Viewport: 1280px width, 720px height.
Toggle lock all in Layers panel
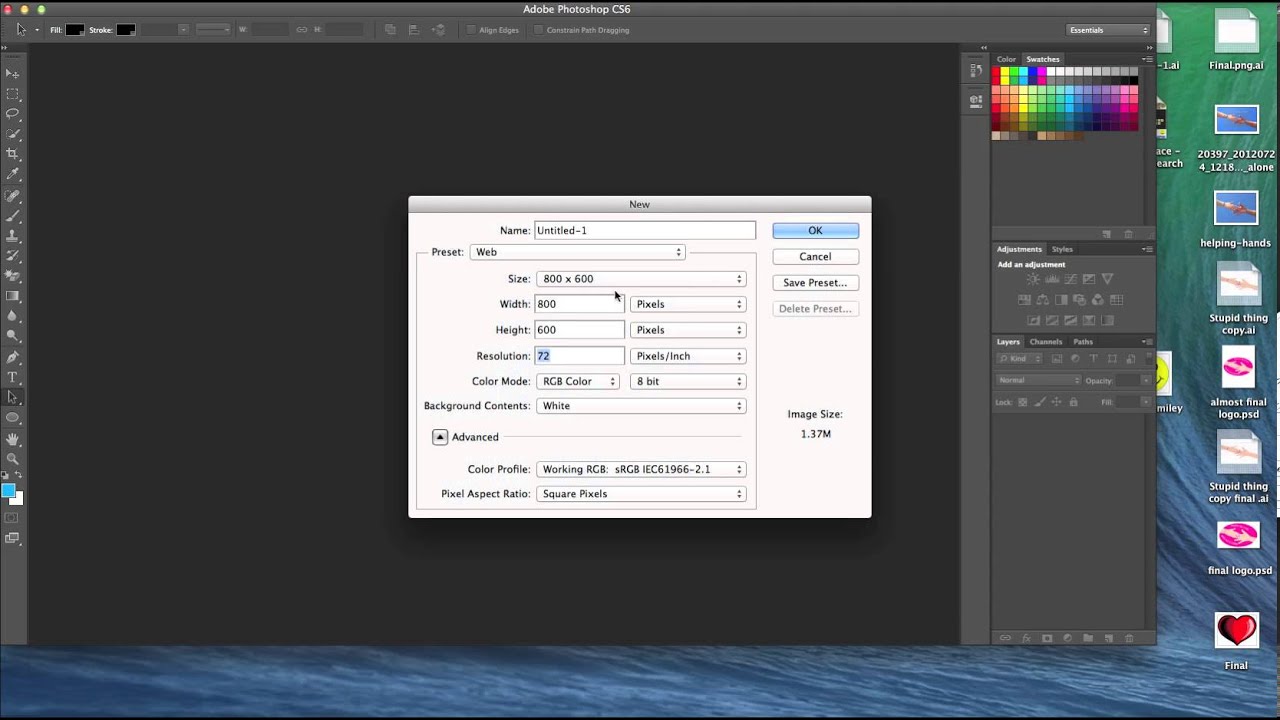(x=1073, y=402)
